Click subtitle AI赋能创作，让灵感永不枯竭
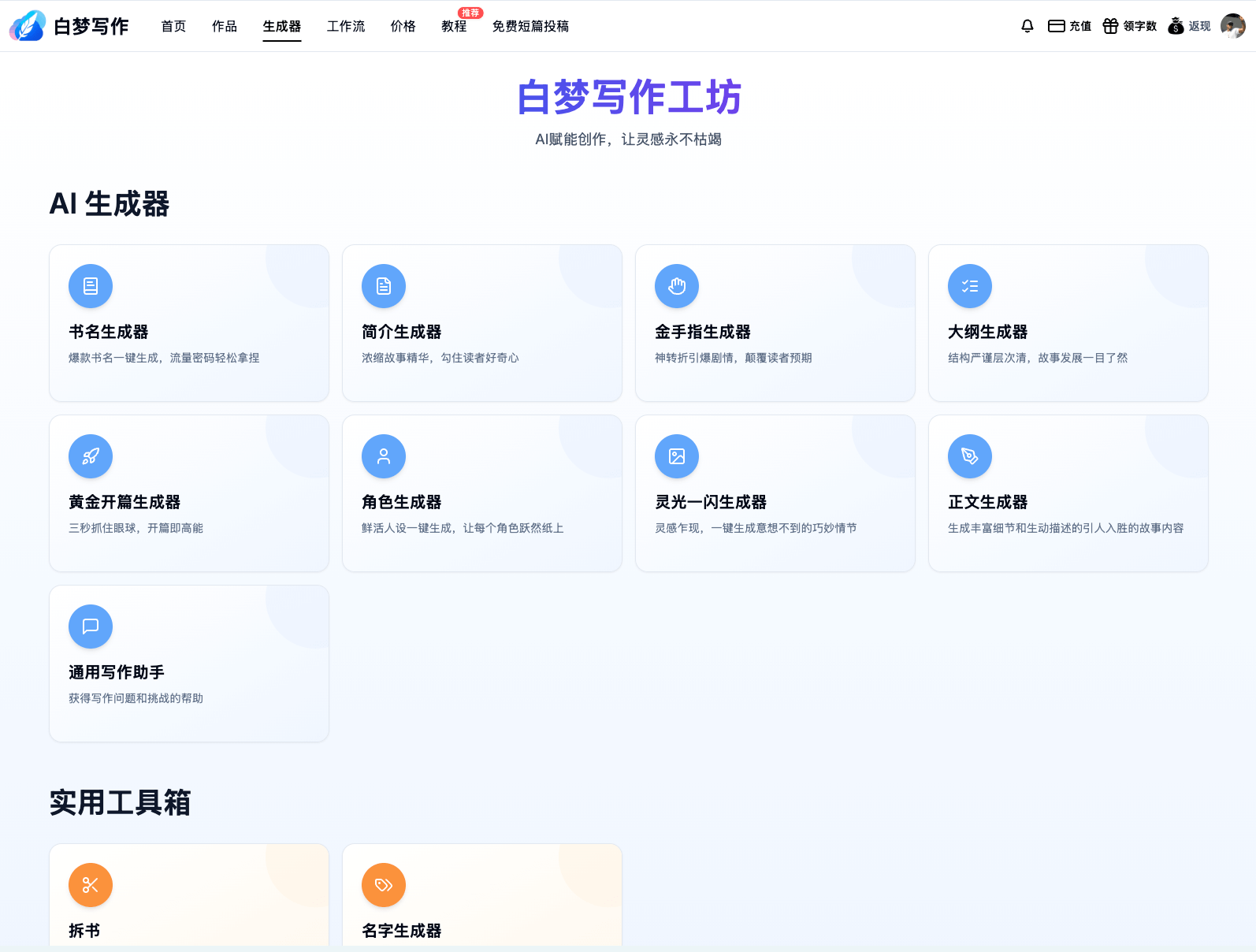1256x952 pixels. [629, 139]
